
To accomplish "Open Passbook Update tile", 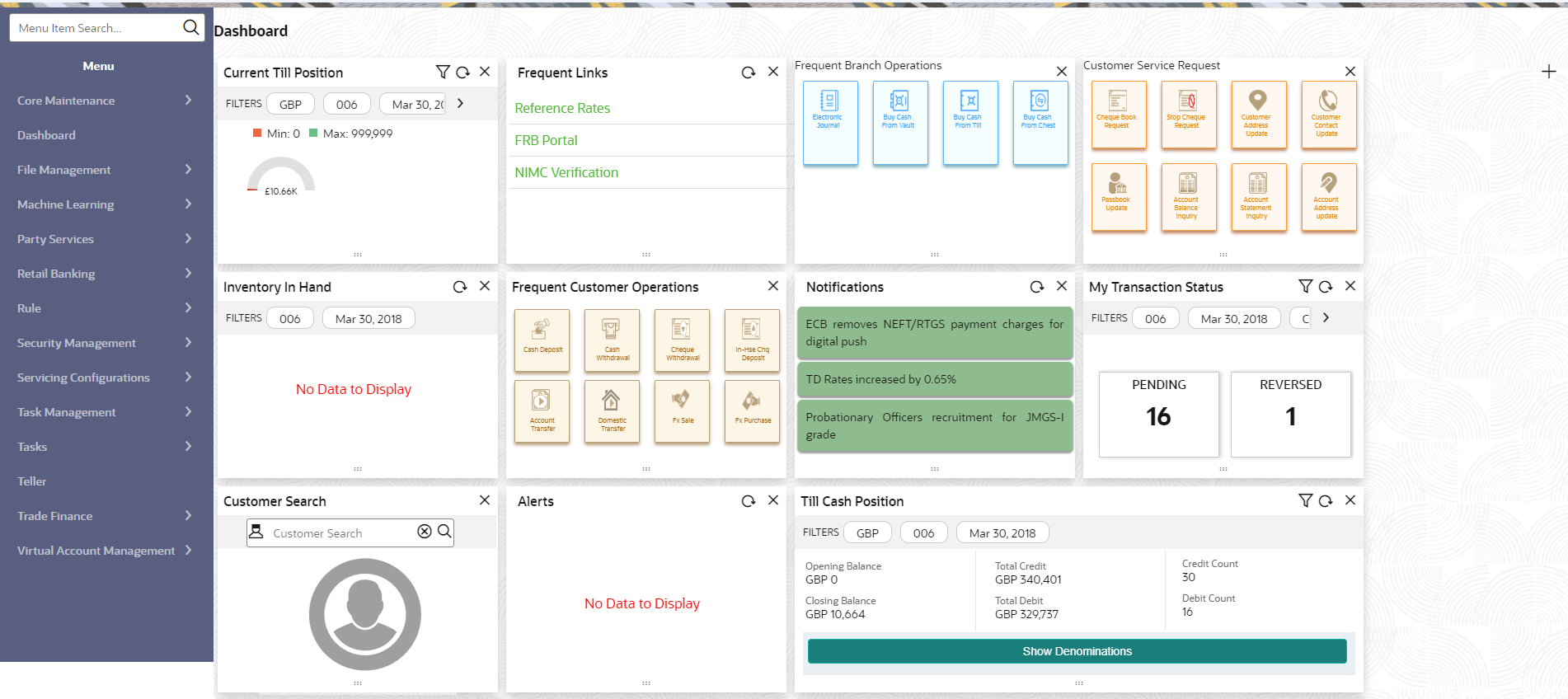I will coord(1119,197).
